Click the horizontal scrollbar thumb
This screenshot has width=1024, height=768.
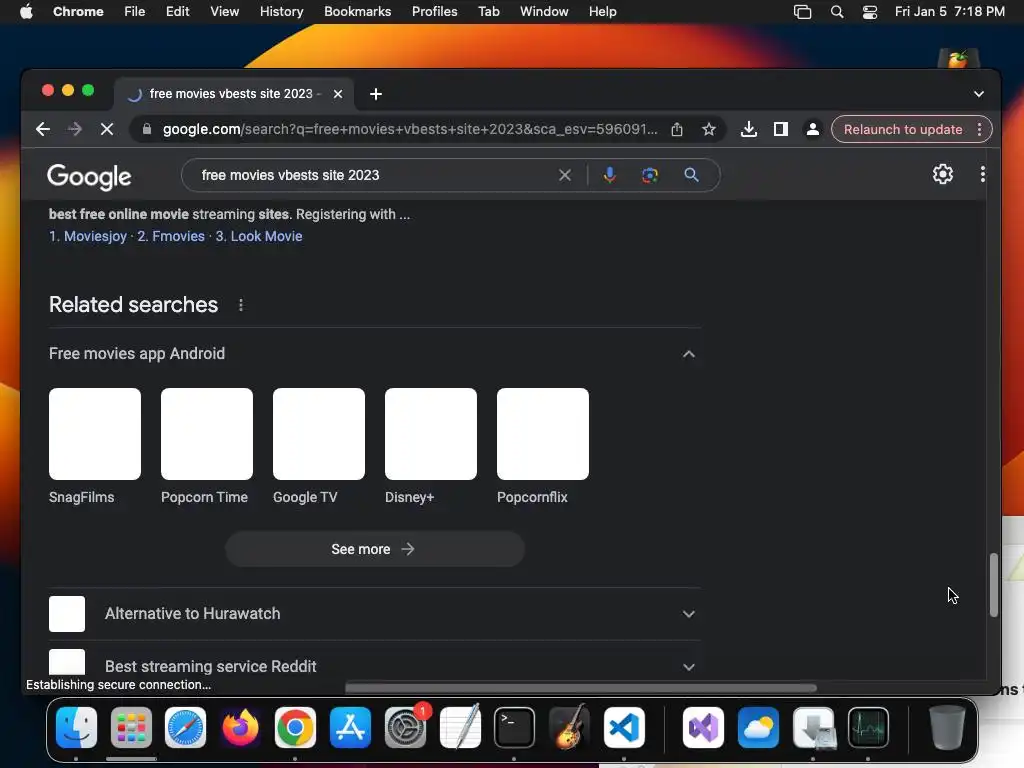click(x=581, y=688)
